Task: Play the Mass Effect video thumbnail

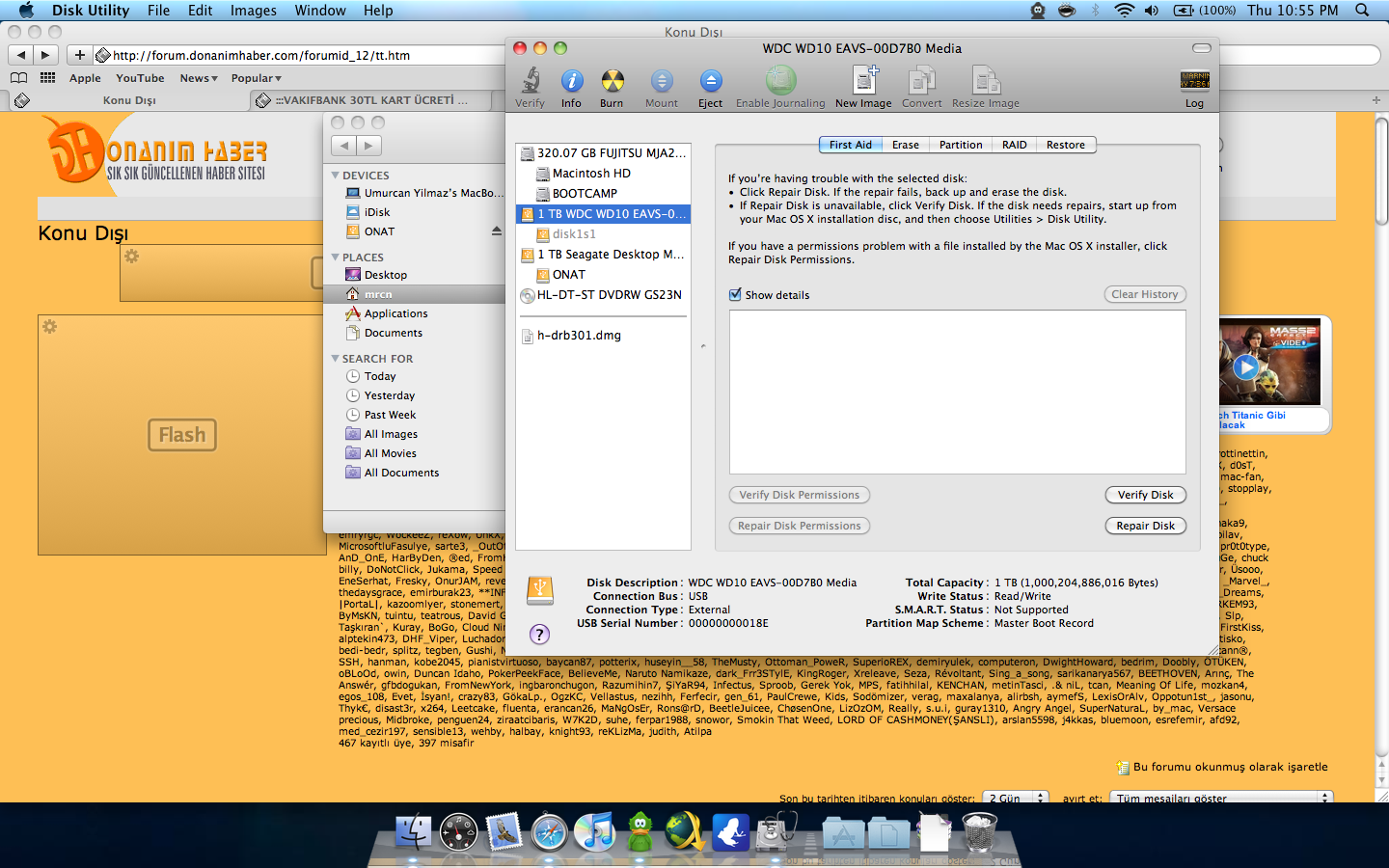Action: (1246, 366)
